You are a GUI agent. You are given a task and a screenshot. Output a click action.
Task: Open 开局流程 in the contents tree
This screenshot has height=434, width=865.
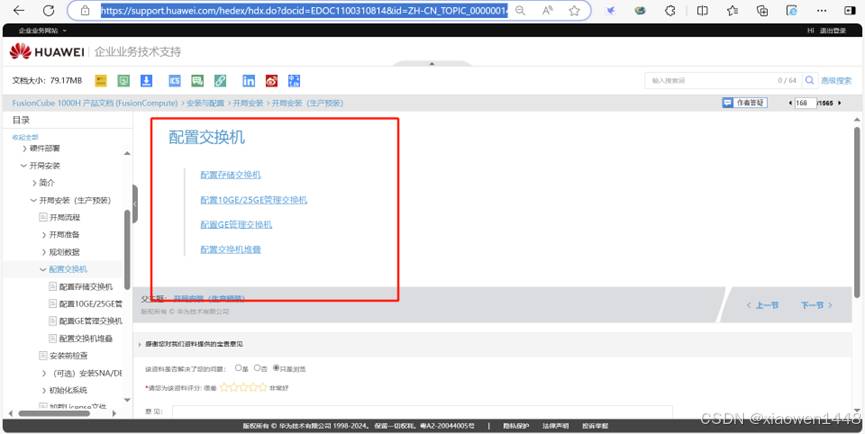(64, 217)
